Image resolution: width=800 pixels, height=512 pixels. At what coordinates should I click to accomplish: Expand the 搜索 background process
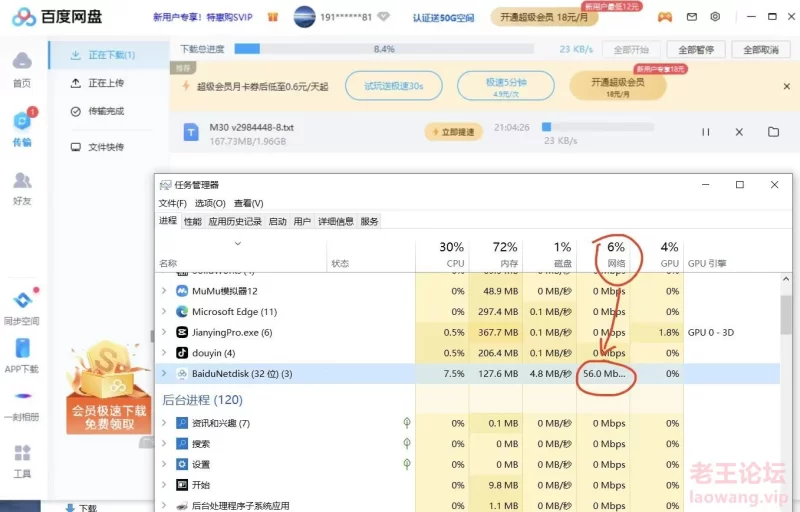point(164,443)
